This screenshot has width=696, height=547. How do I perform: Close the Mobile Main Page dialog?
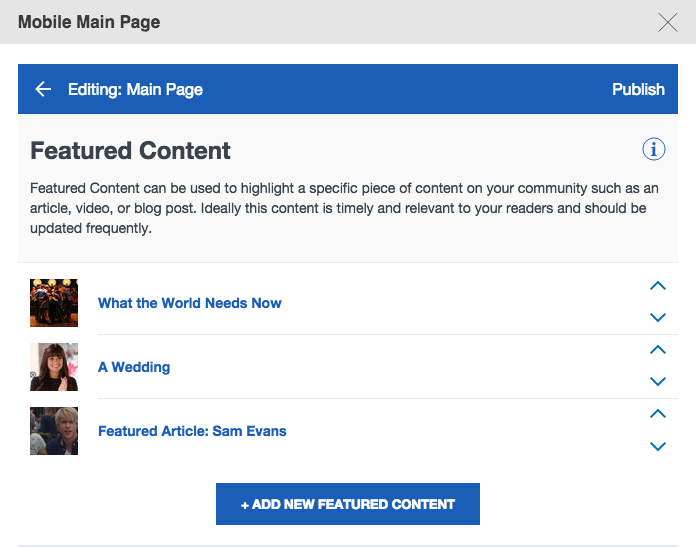click(x=667, y=22)
